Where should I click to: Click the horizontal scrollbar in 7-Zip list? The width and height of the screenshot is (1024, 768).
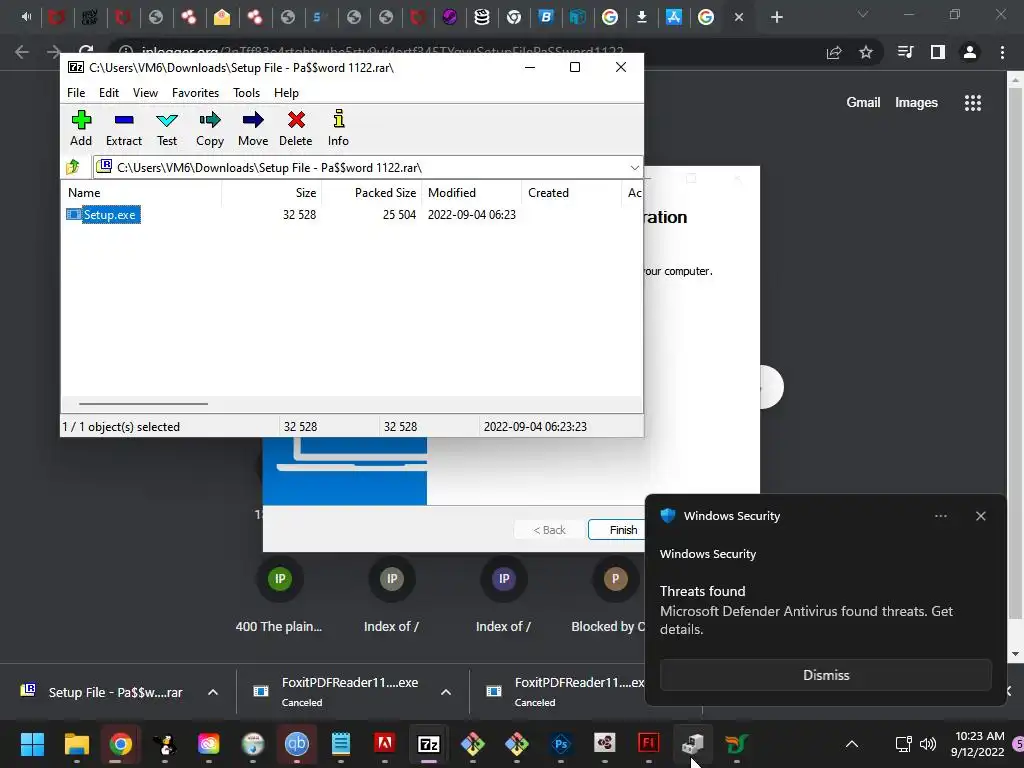[143, 404]
